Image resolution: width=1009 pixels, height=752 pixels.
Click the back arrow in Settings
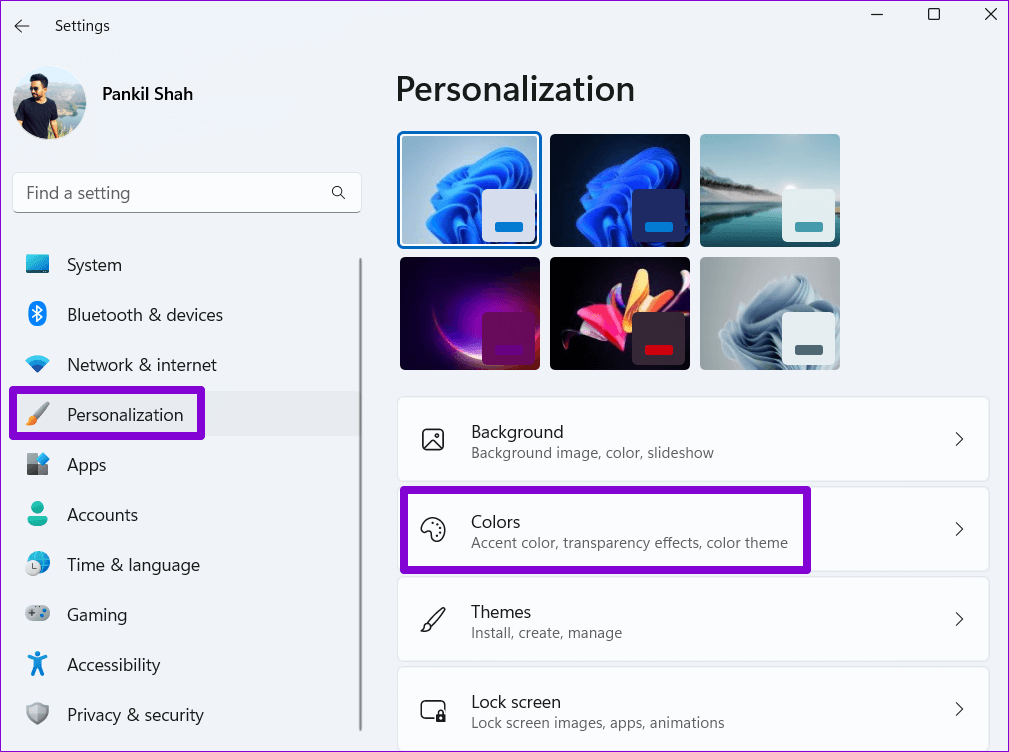(22, 26)
